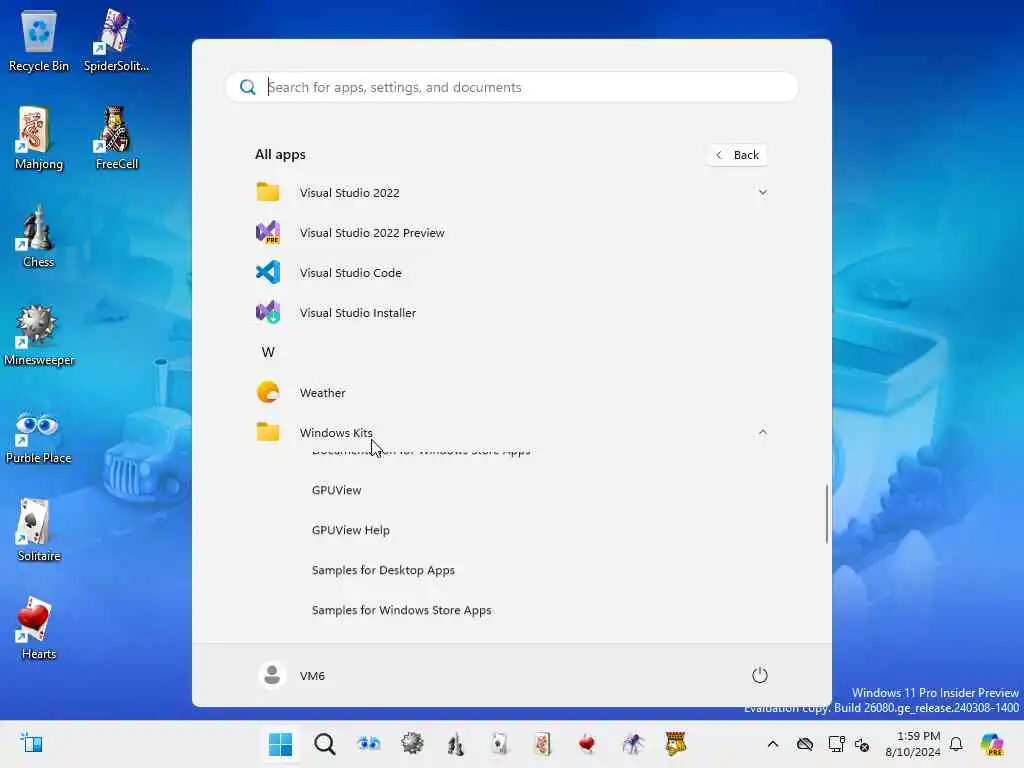Open Chess from the taskbar
The height and width of the screenshot is (768, 1024).
click(456, 744)
